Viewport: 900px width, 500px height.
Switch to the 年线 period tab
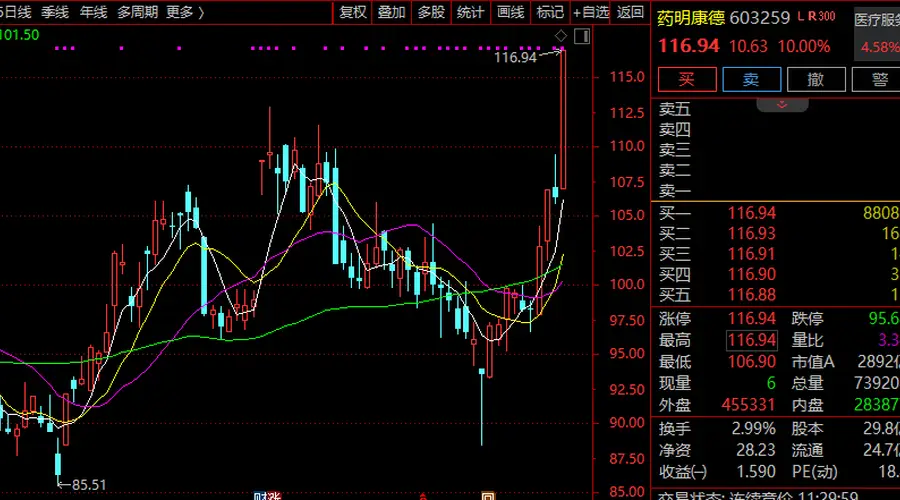[94, 12]
